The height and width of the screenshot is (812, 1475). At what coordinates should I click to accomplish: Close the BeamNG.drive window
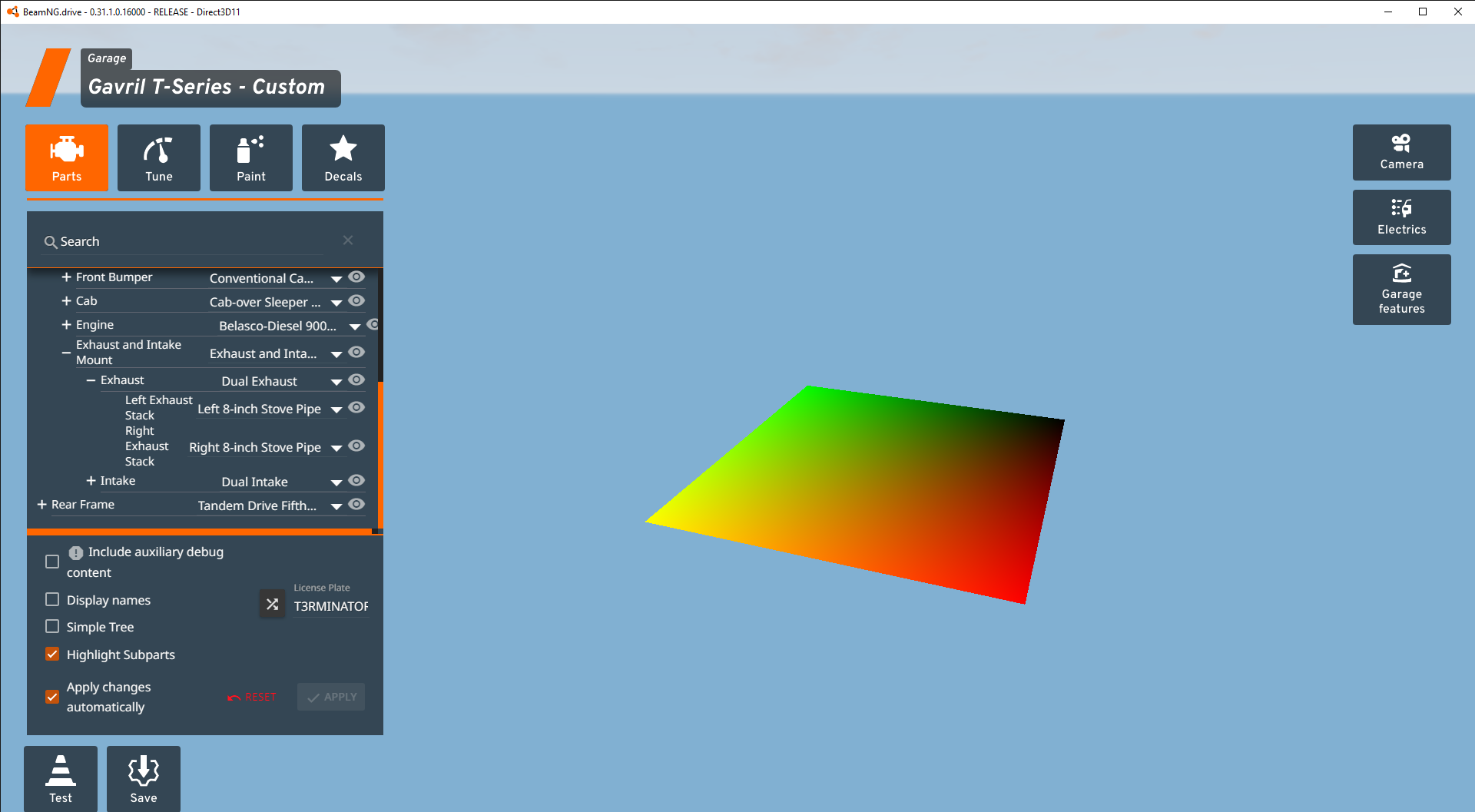[1457, 12]
